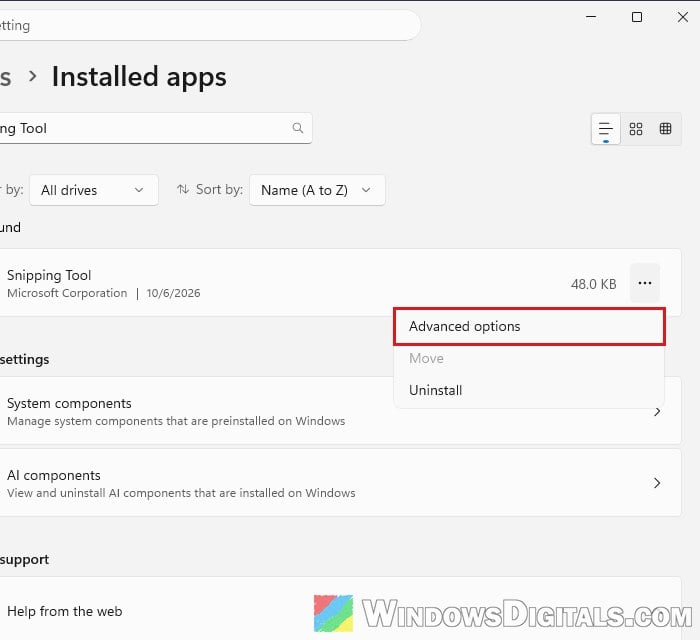Switch to grid view layout
This screenshot has height=640, width=700.
click(636, 129)
